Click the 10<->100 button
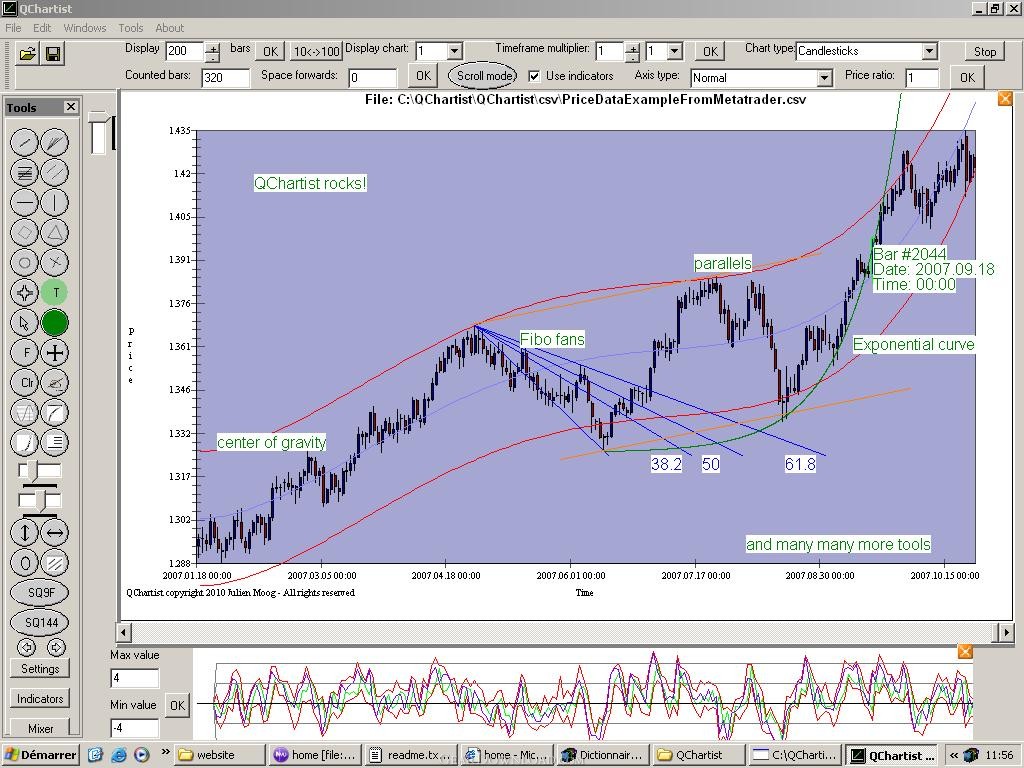This screenshot has height=768, width=1024. coord(316,52)
